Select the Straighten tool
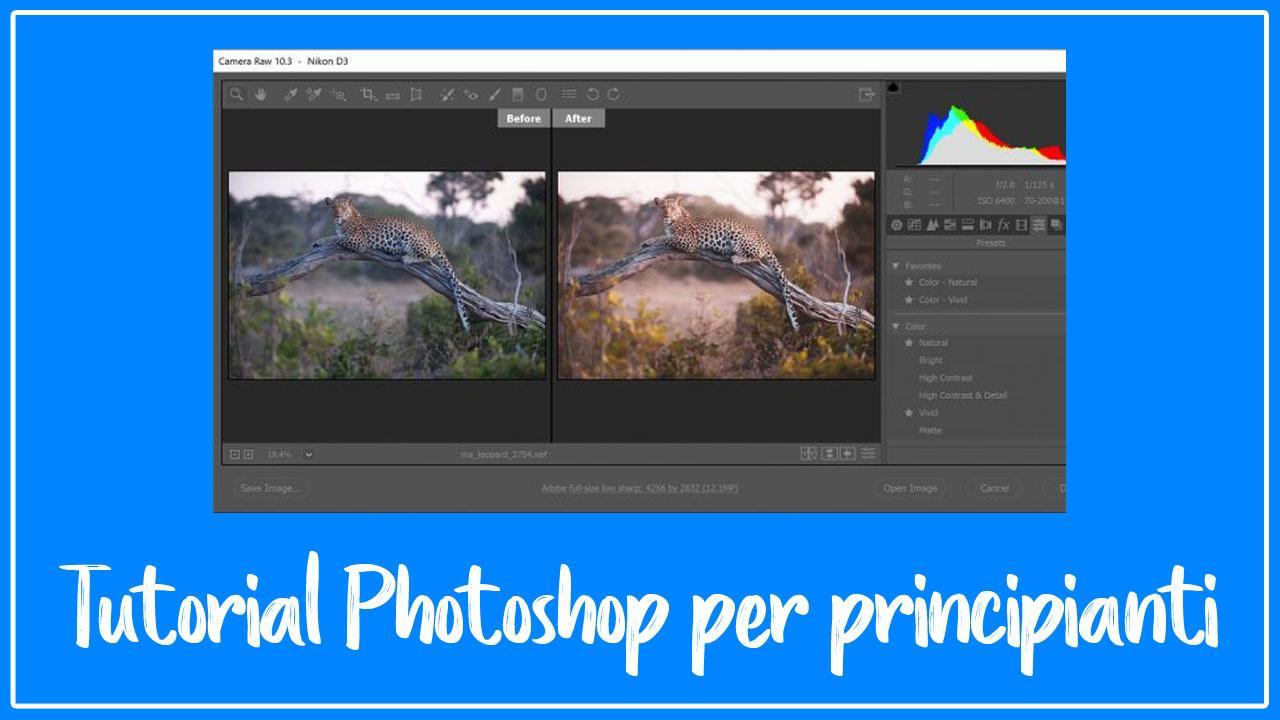Image resolution: width=1280 pixels, height=720 pixels. tap(392, 95)
